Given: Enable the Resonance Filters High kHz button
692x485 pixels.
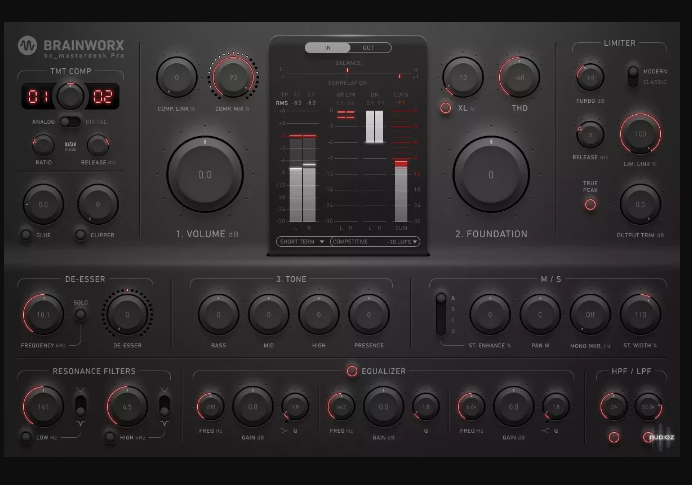Looking at the screenshot, I should [109, 437].
